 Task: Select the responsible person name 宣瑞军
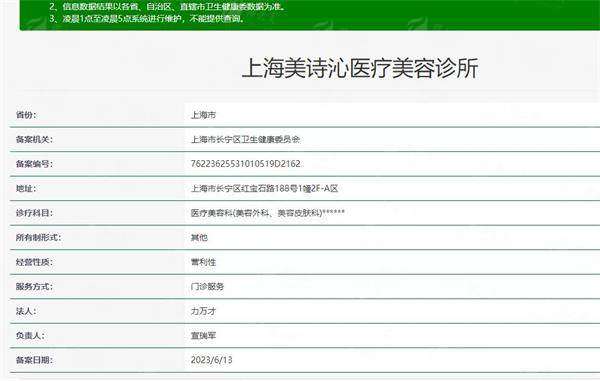pos(203,336)
